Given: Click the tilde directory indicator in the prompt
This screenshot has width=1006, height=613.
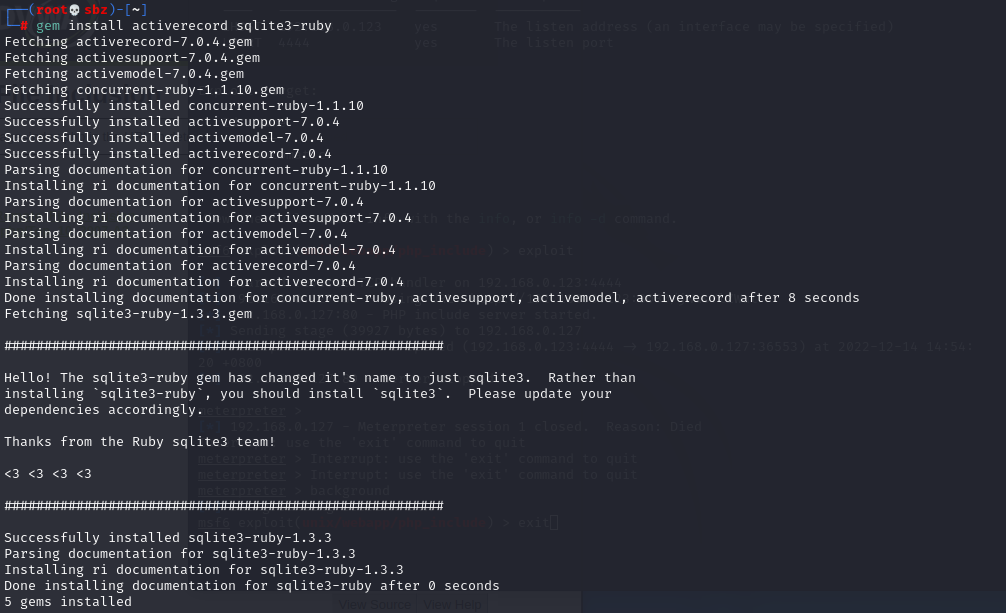Looking at the screenshot, I should pos(136,10).
